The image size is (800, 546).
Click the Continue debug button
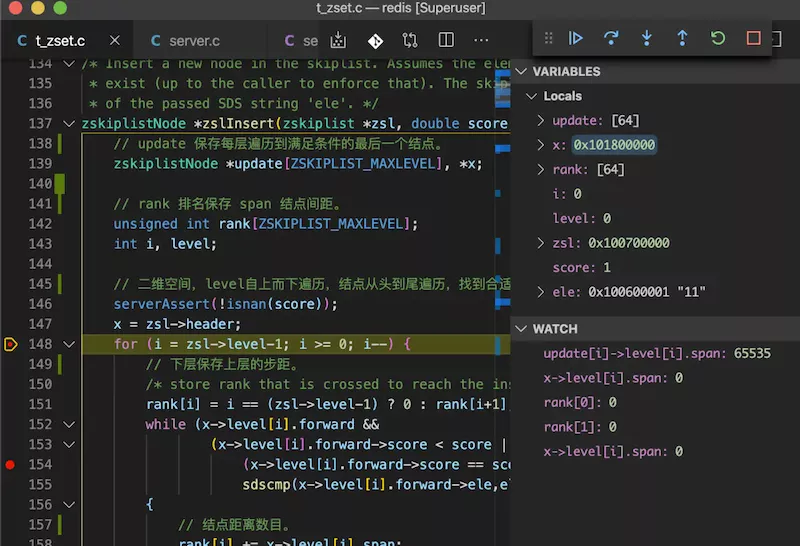[x=576, y=38]
